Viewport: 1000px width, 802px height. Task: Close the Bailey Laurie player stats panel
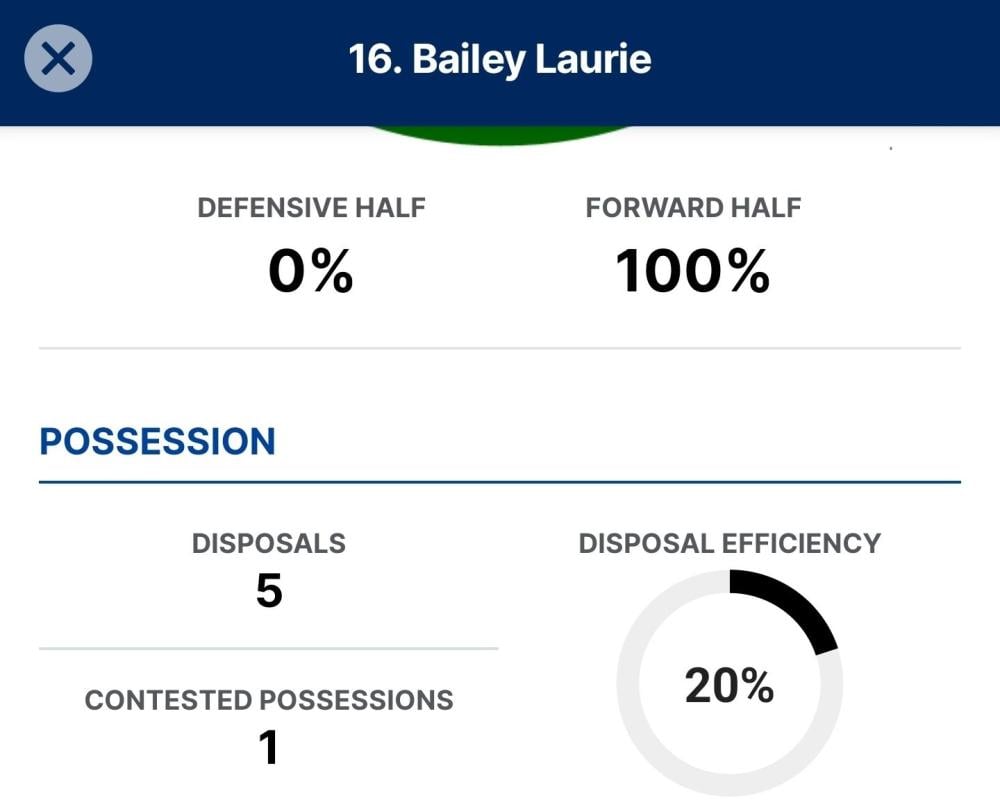click(58, 59)
